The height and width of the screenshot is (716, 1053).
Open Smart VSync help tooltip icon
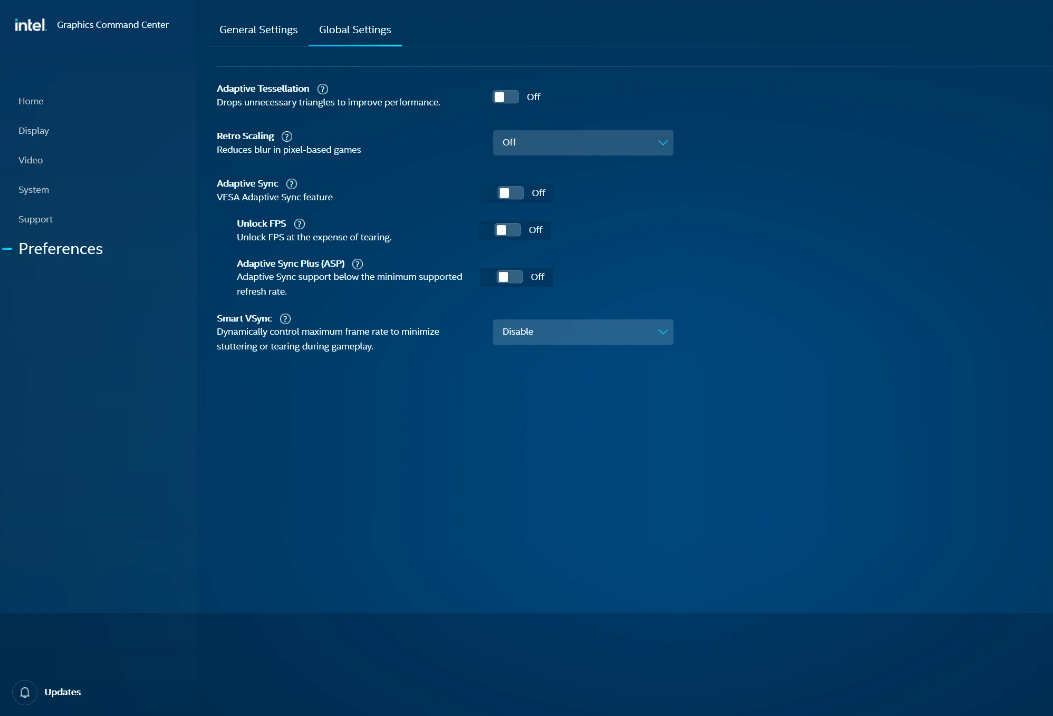click(x=285, y=319)
